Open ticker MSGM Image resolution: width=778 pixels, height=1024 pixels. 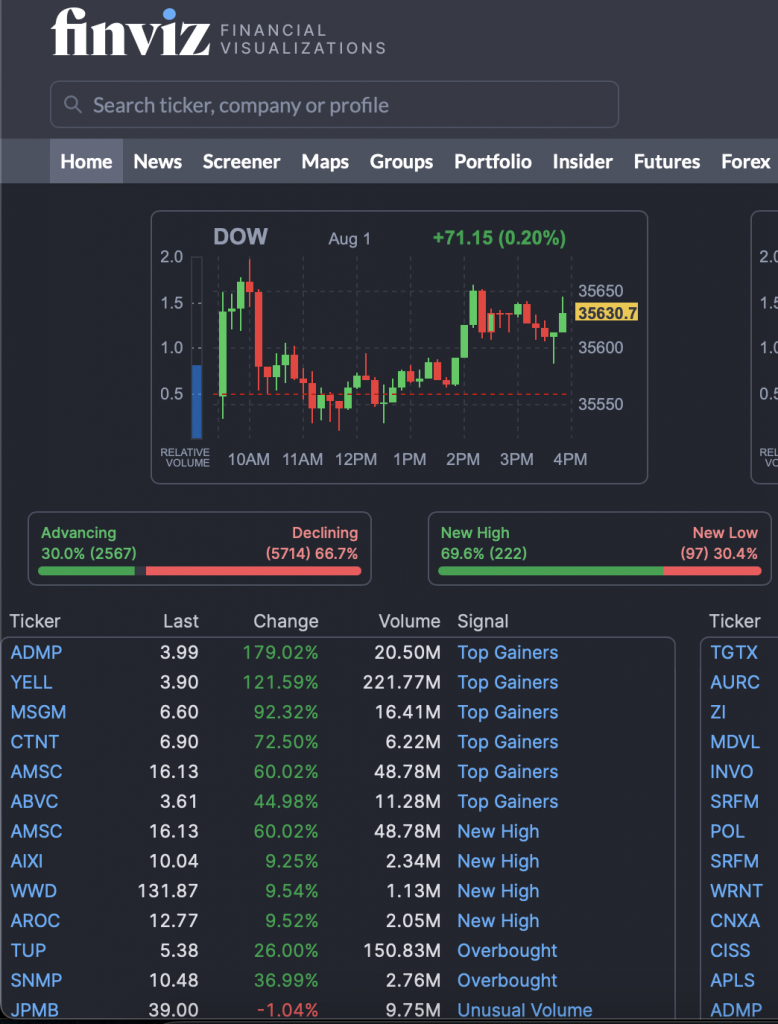38,712
